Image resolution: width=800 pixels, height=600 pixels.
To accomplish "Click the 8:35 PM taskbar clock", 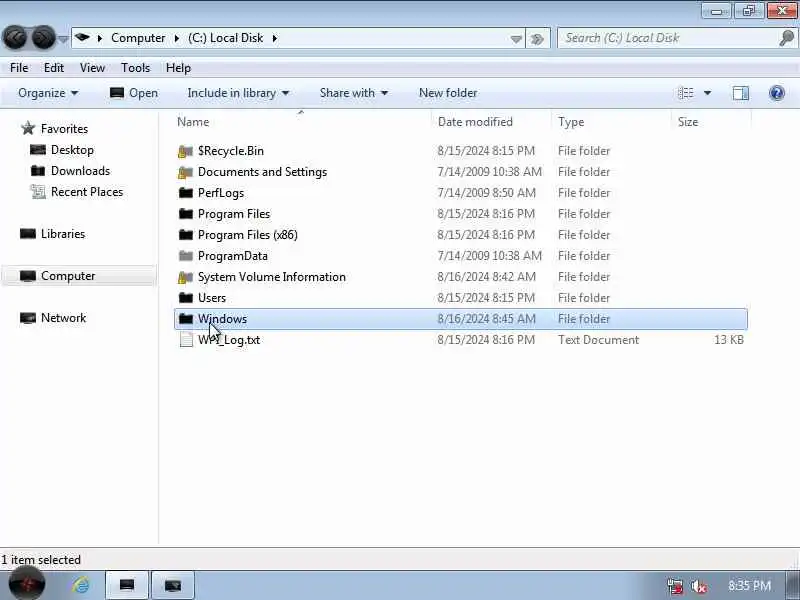I will (749, 585).
